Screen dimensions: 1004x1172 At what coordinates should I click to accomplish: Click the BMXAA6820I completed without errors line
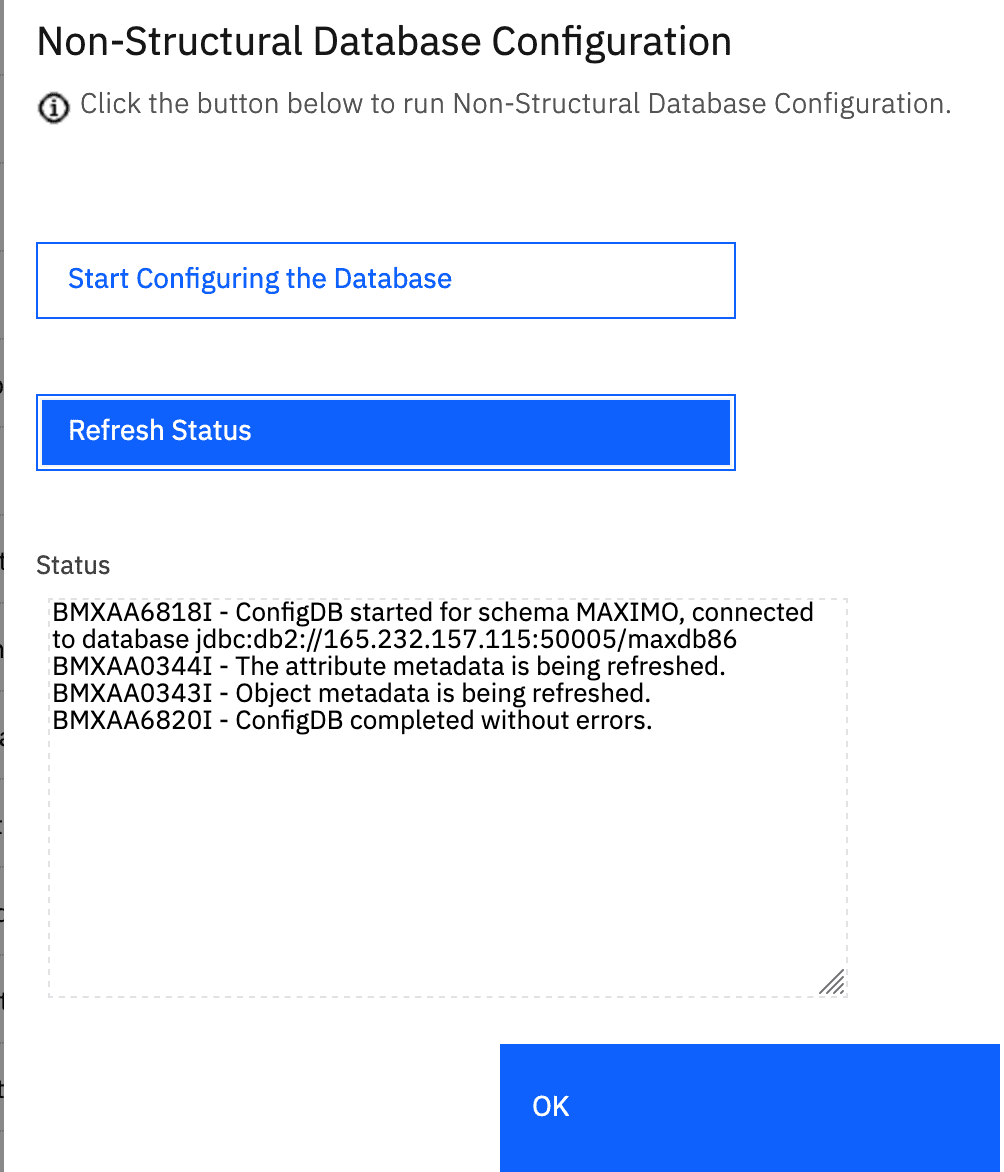pos(352,721)
